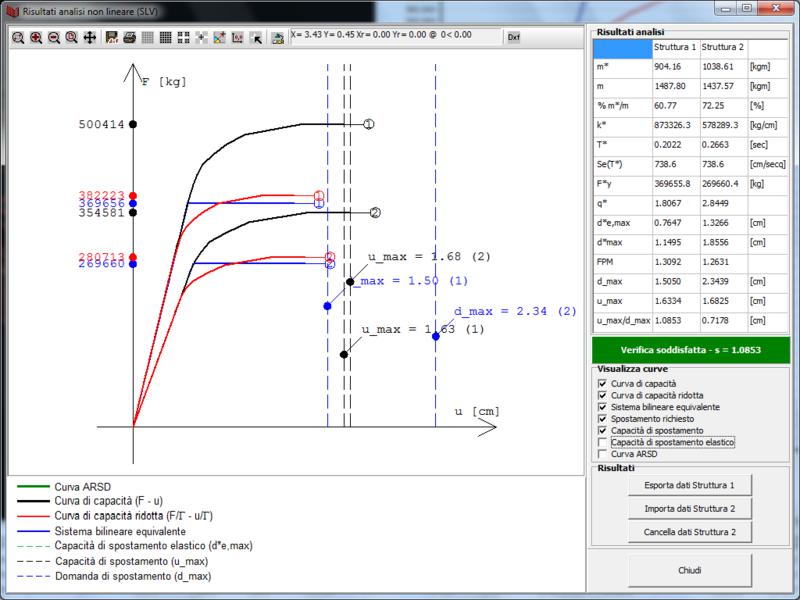The height and width of the screenshot is (600, 800).
Task: Click u_max value 1.6334
Action: pyautogui.click(x=676, y=301)
